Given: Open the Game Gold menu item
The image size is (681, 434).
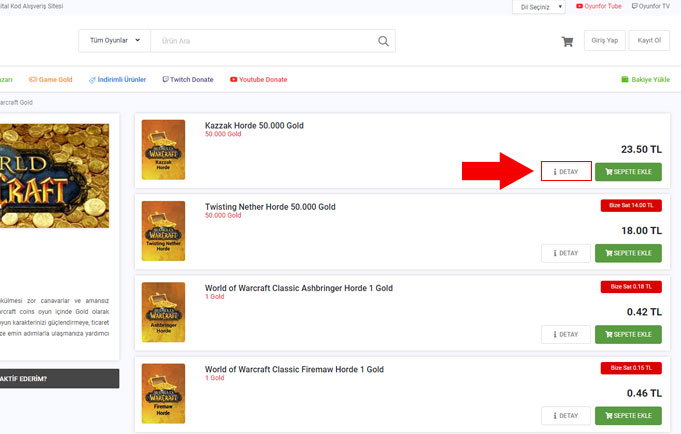Looking at the screenshot, I should point(50,79).
